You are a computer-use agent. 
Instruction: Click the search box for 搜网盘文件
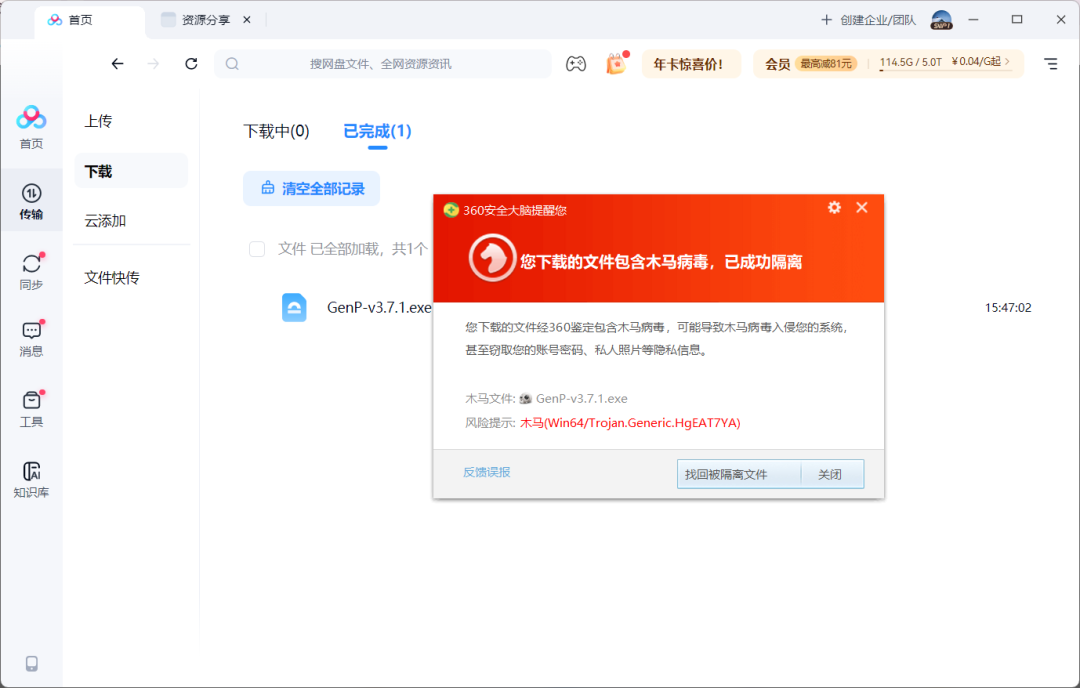(382, 64)
